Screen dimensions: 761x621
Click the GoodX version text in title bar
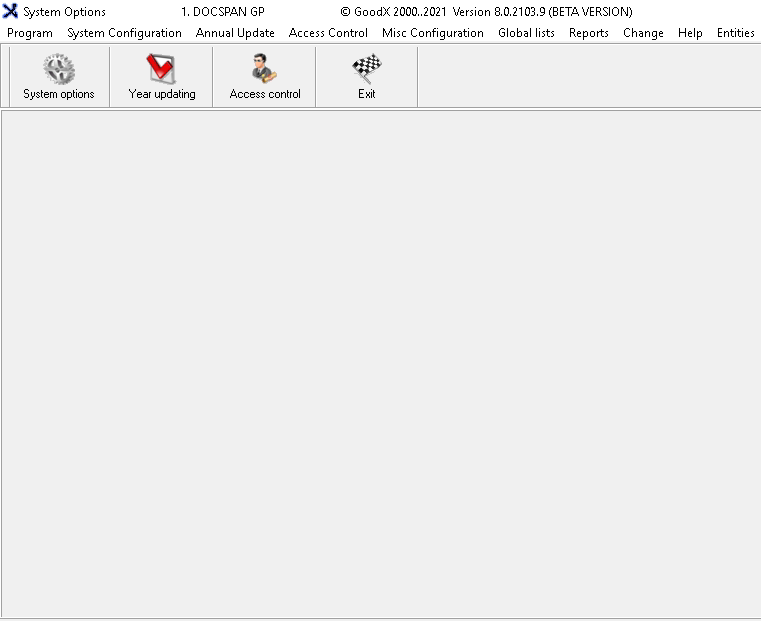point(486,12)
